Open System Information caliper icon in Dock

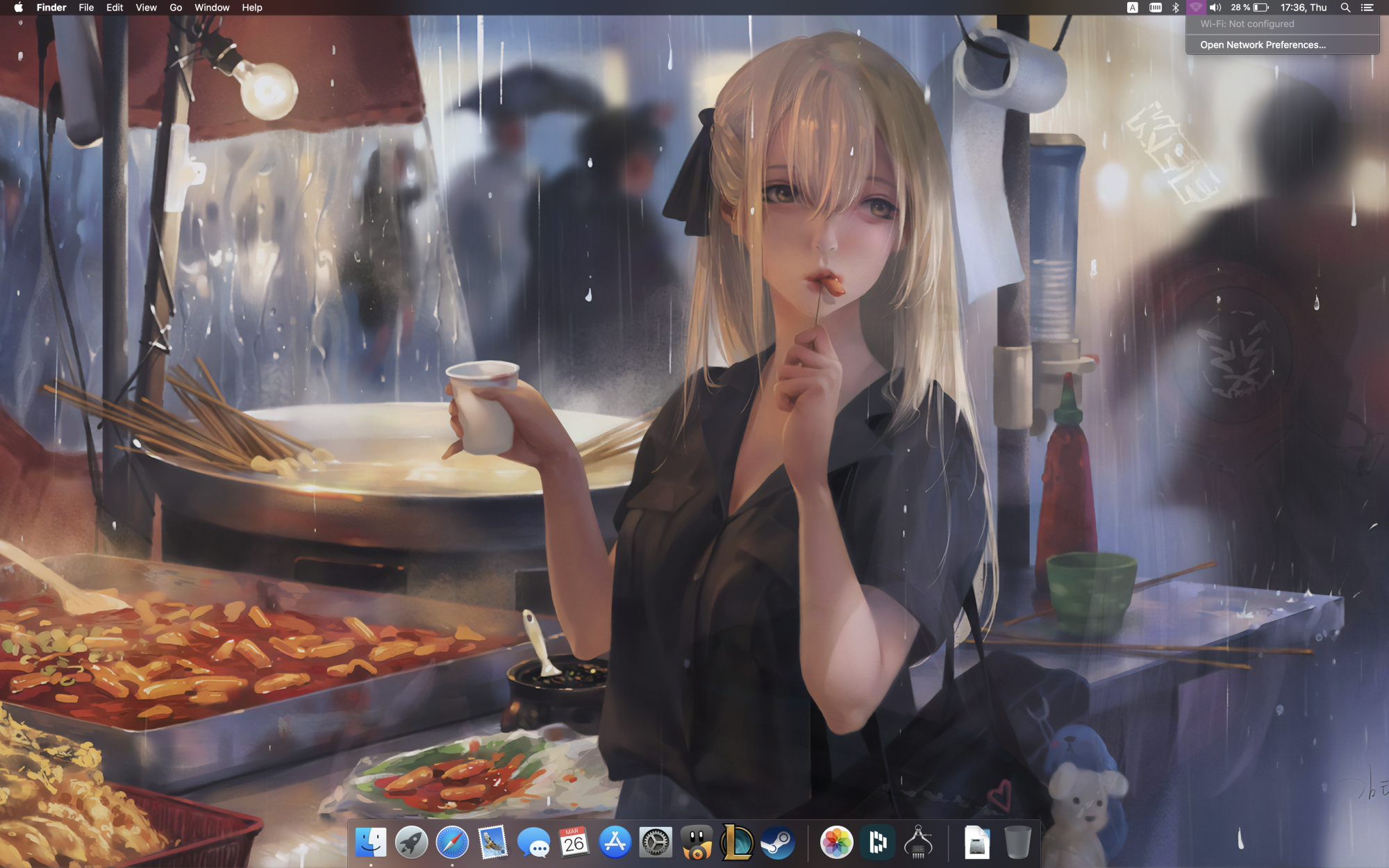918,843
